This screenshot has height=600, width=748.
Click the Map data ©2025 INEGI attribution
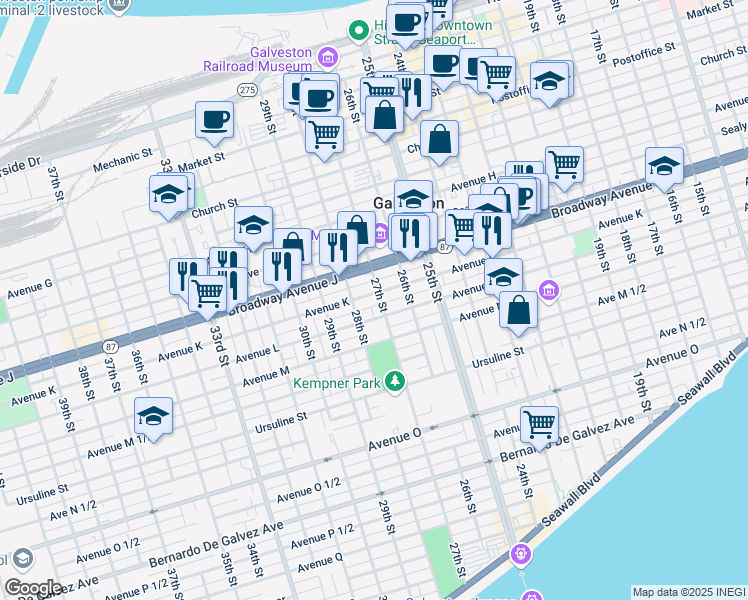[x=689, y=593]
